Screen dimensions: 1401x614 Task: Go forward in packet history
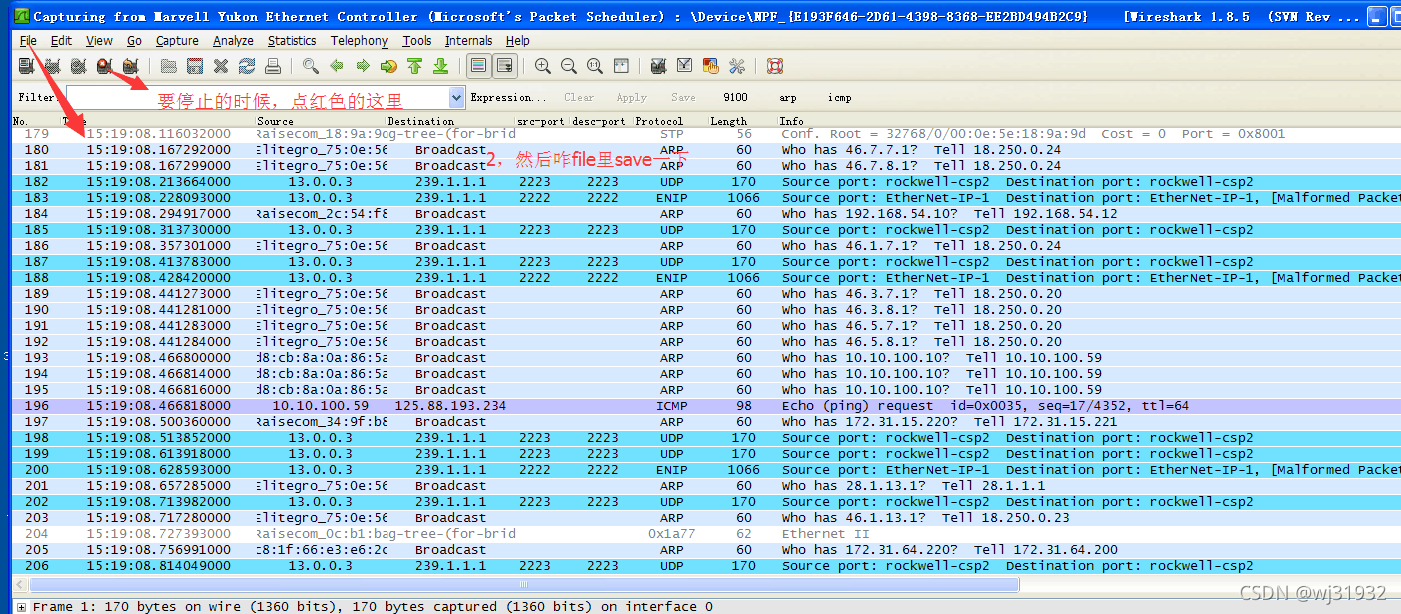pos(363,66)
